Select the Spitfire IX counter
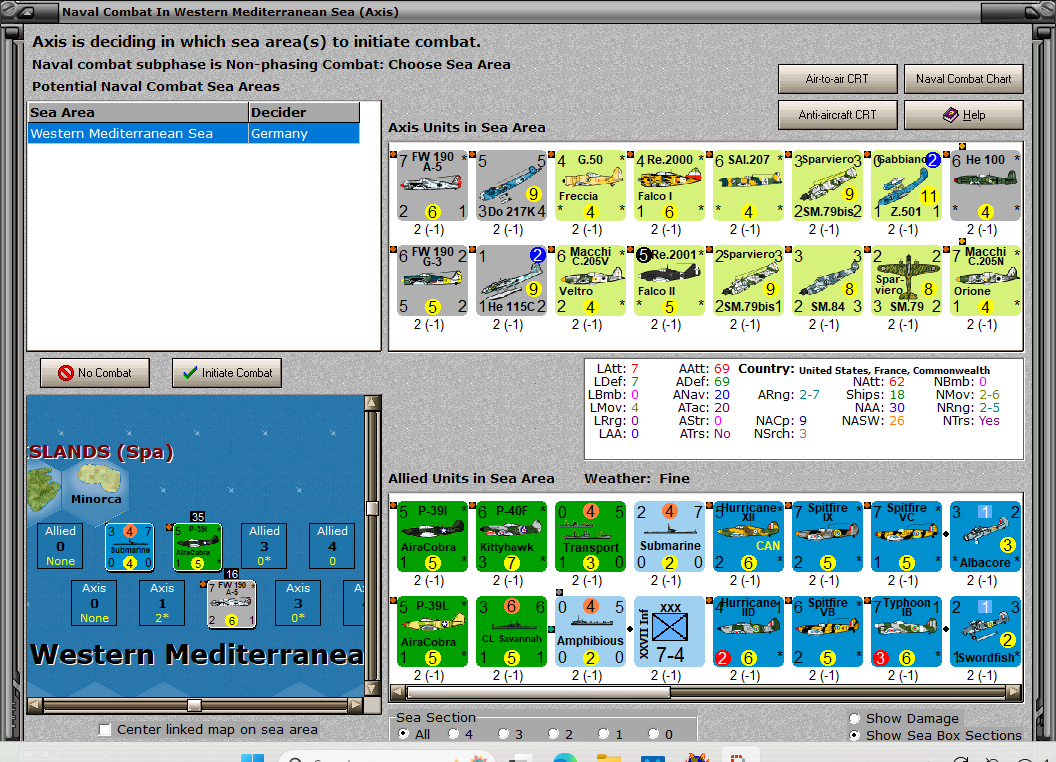The width and height of the screenshot is (1056, 762). coord(828,537)
